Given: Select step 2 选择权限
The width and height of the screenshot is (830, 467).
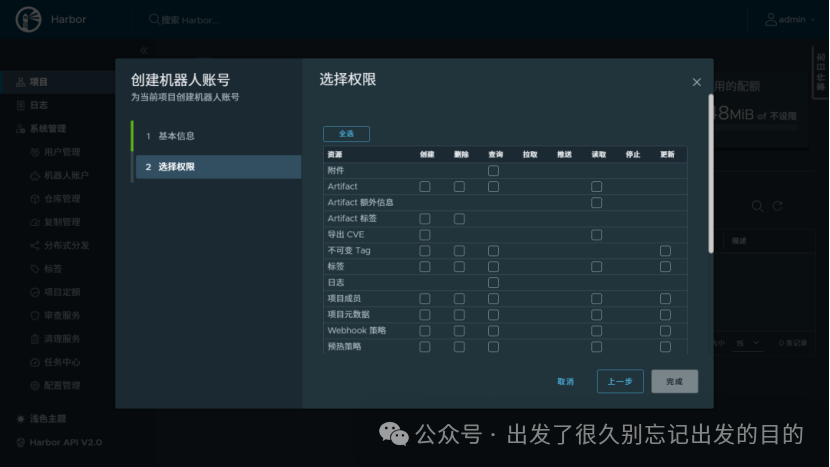Looking at the screenshot, I should (x=219, y=167).
